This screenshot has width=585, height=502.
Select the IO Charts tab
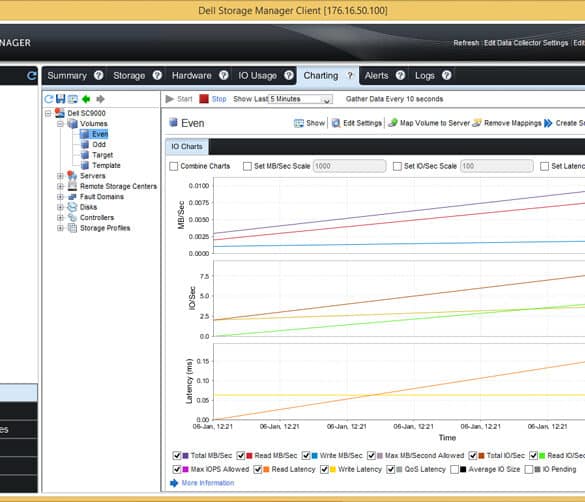pos(187,147)
